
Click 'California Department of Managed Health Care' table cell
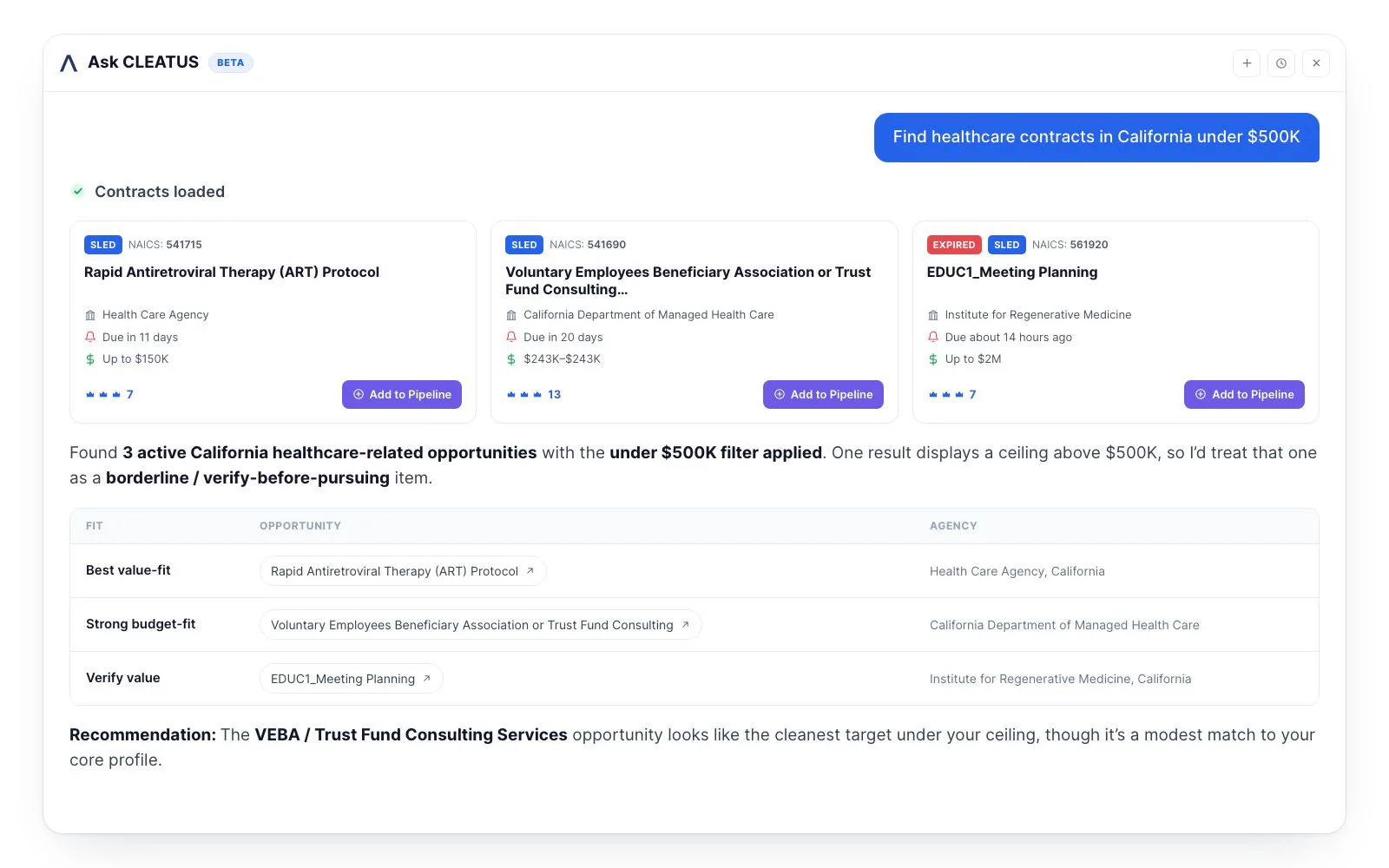1064,625
